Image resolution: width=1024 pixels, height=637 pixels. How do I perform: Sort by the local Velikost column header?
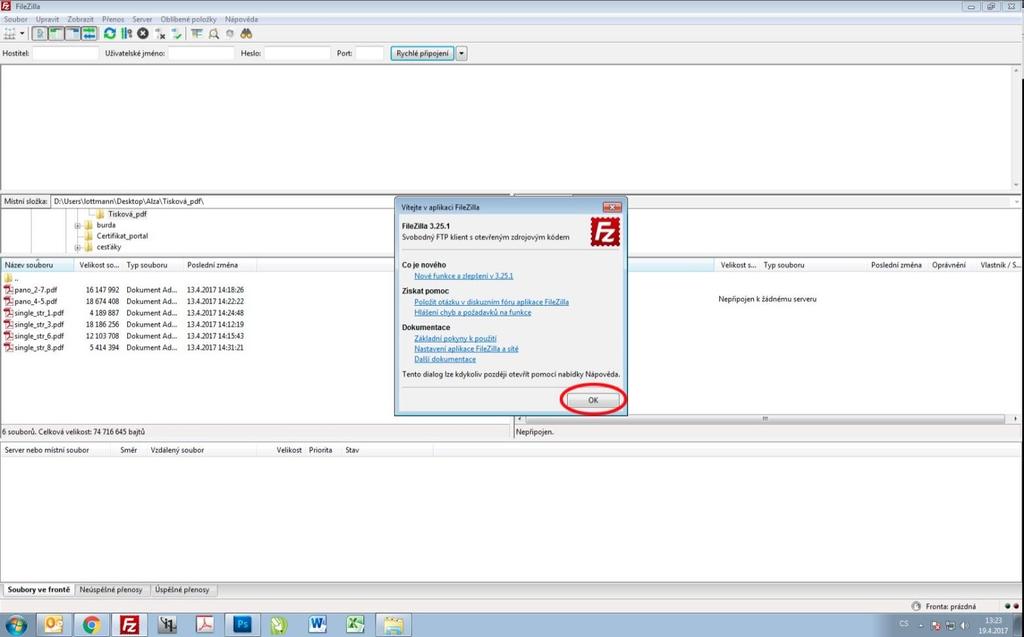tap(99, 265)
